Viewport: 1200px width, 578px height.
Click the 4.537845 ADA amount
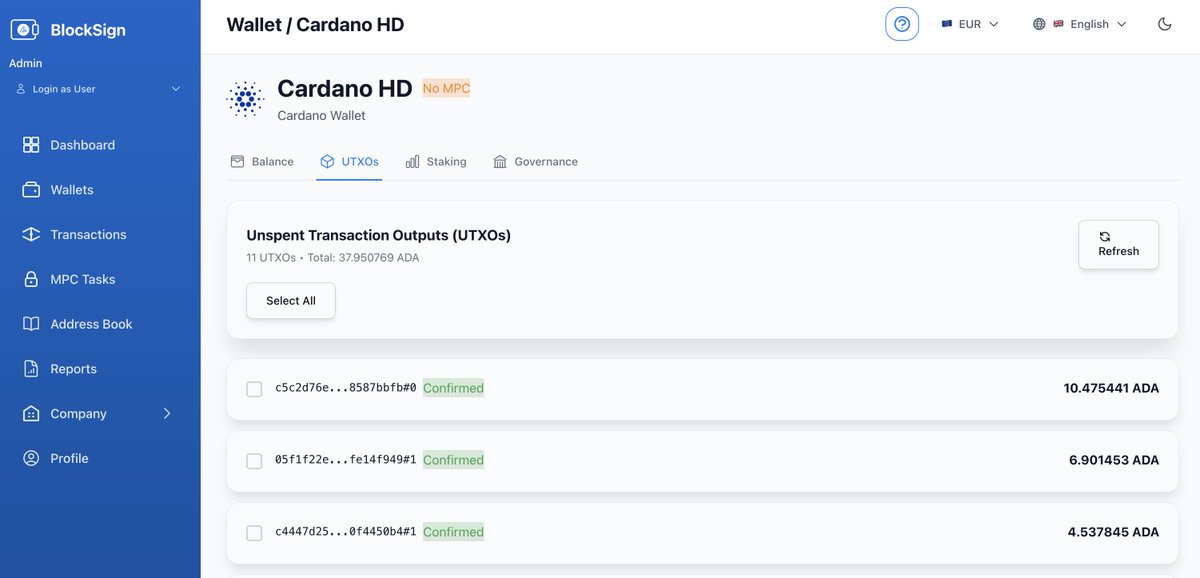1113,532
